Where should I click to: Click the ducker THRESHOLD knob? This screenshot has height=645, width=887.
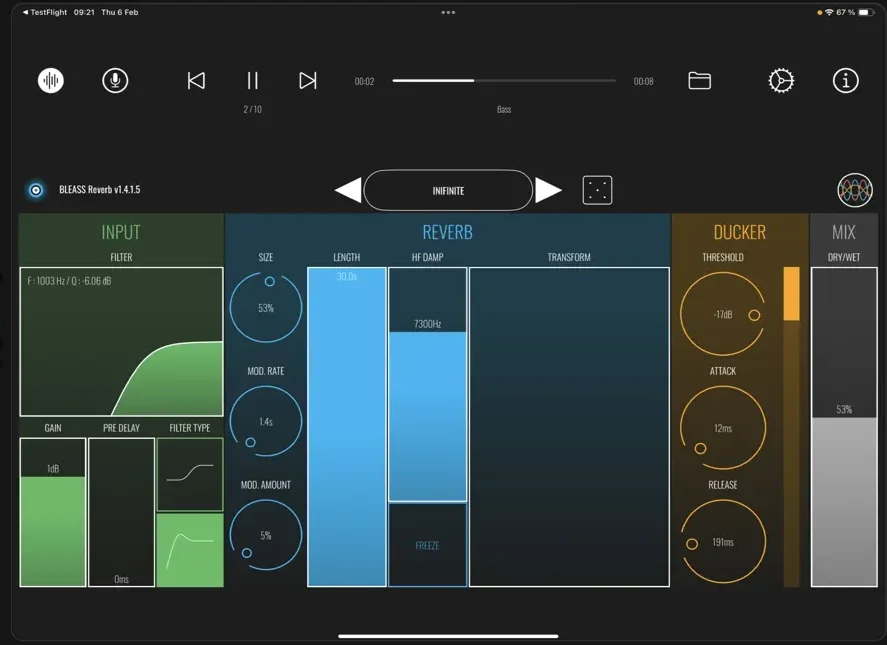[723, 314]
